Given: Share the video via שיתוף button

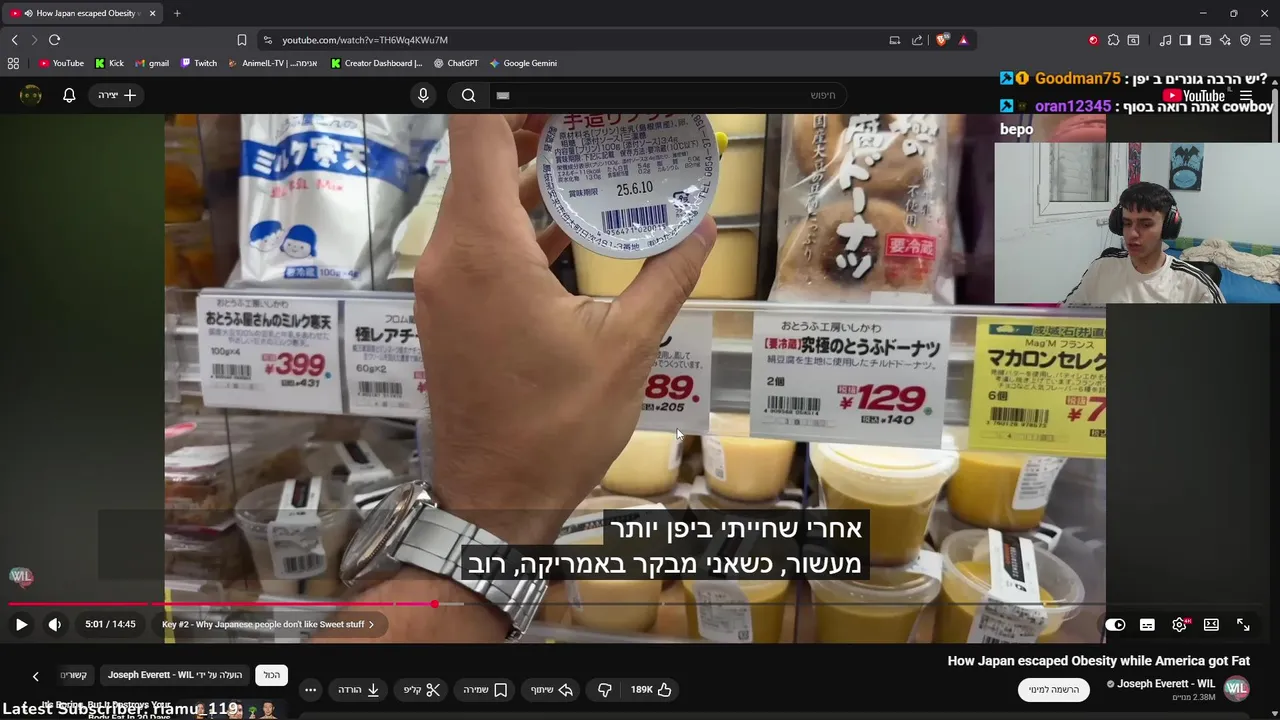Looking at the screenshot, I should click(551, 690).
